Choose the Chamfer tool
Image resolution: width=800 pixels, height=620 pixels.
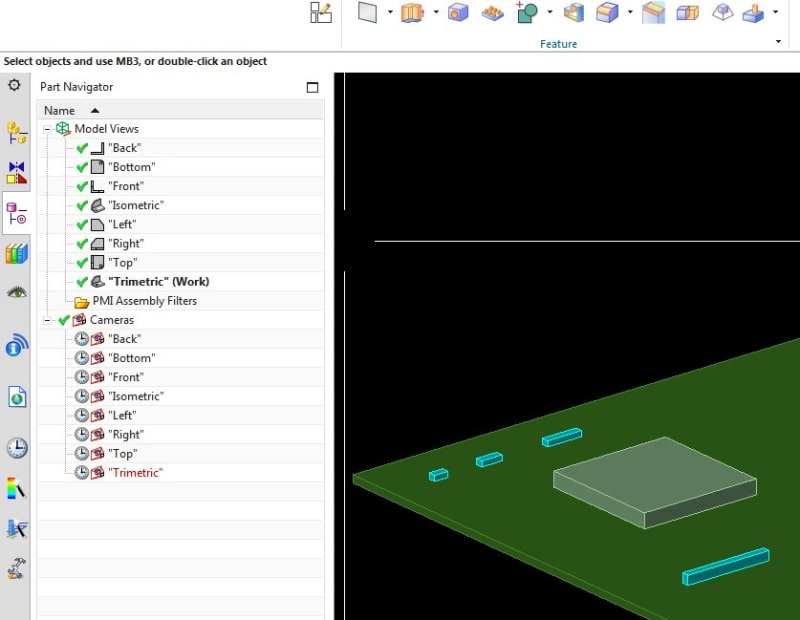(x=654, y=12)
